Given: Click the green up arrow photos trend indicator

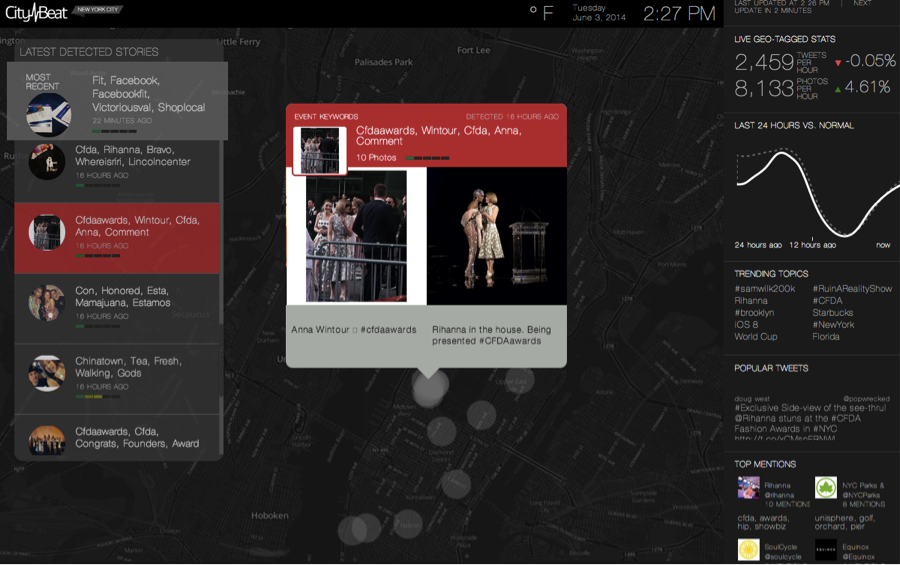Looking at the screenshot, I should pos(838,89).
